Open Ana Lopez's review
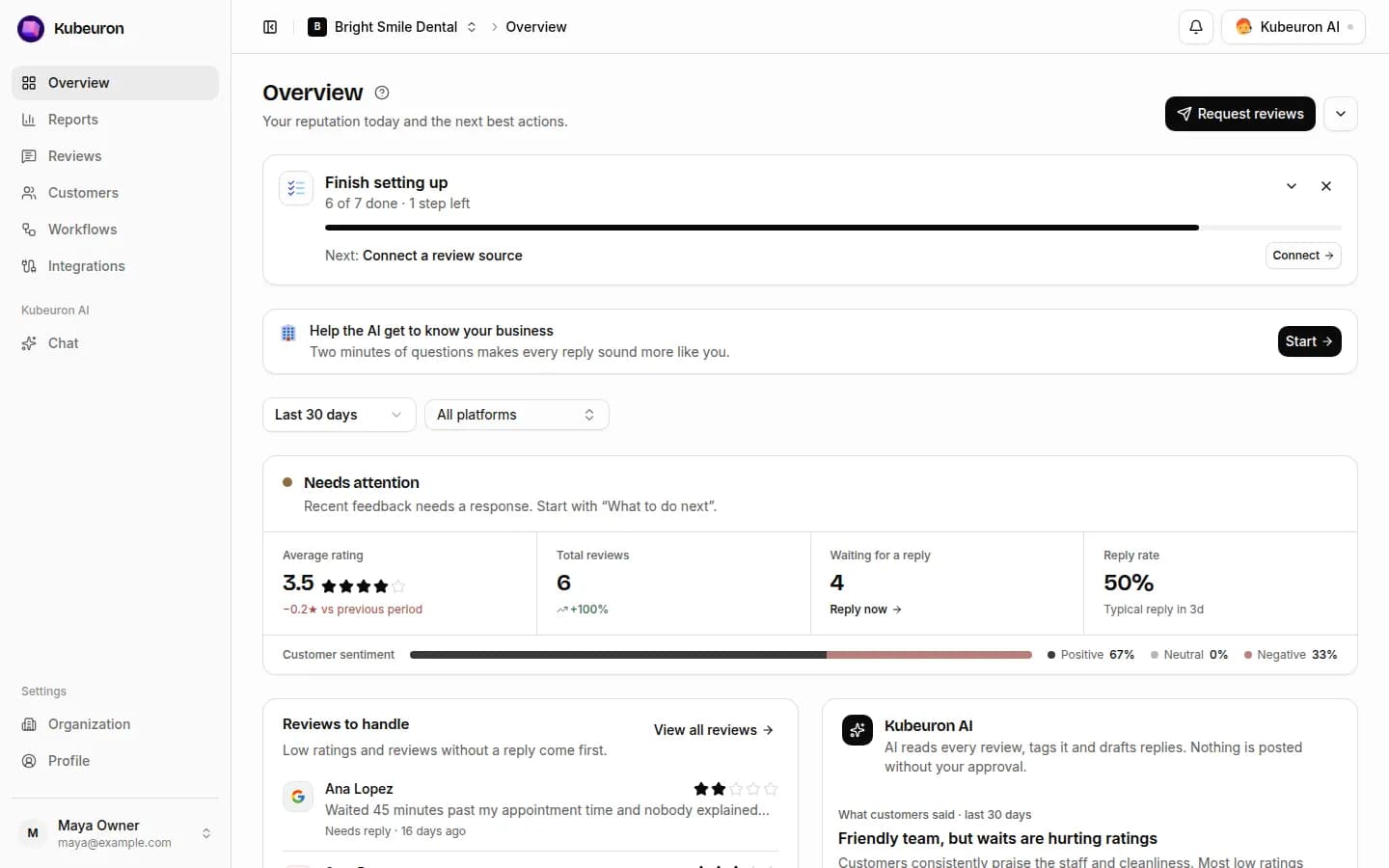 (x=531, y=809)
